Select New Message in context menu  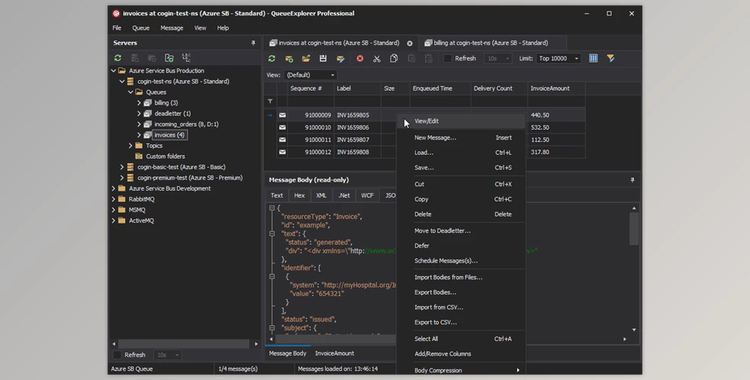click(x=462, y=138)
